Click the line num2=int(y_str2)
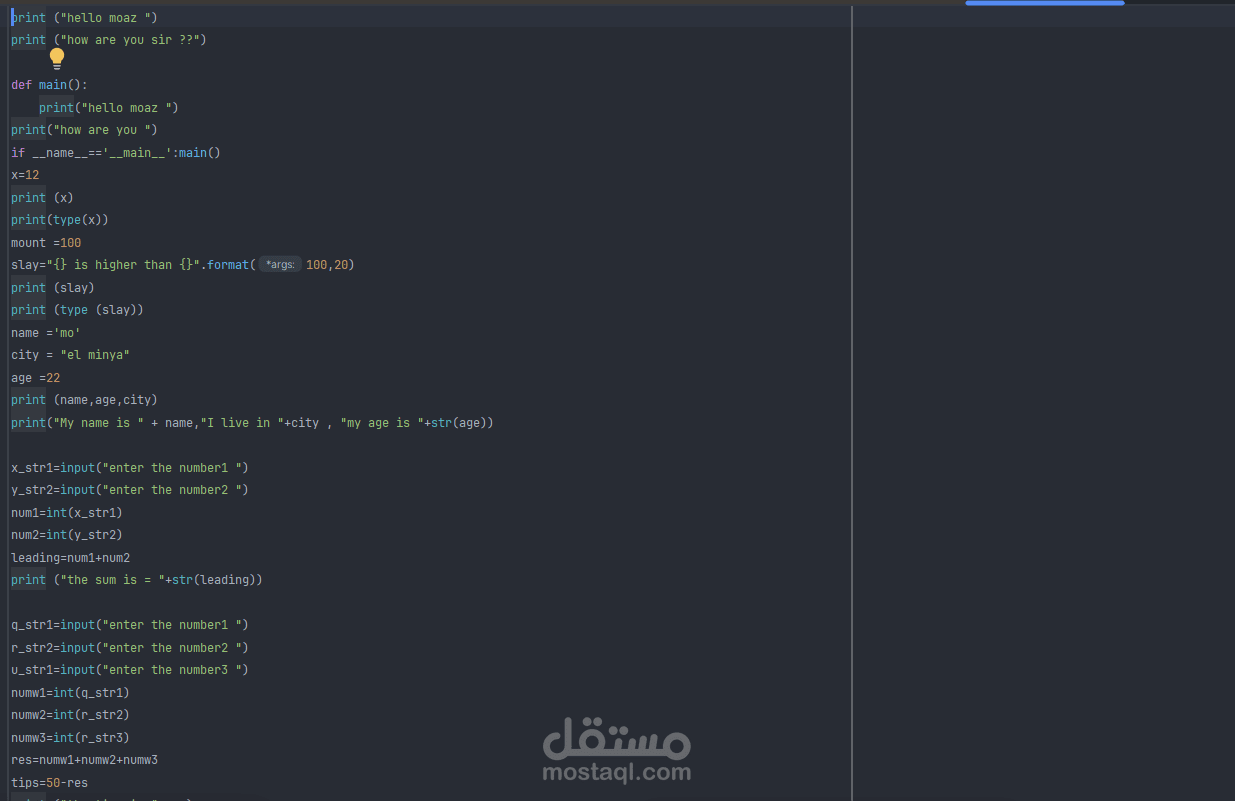1235x801 pixels. click(67, 535)
